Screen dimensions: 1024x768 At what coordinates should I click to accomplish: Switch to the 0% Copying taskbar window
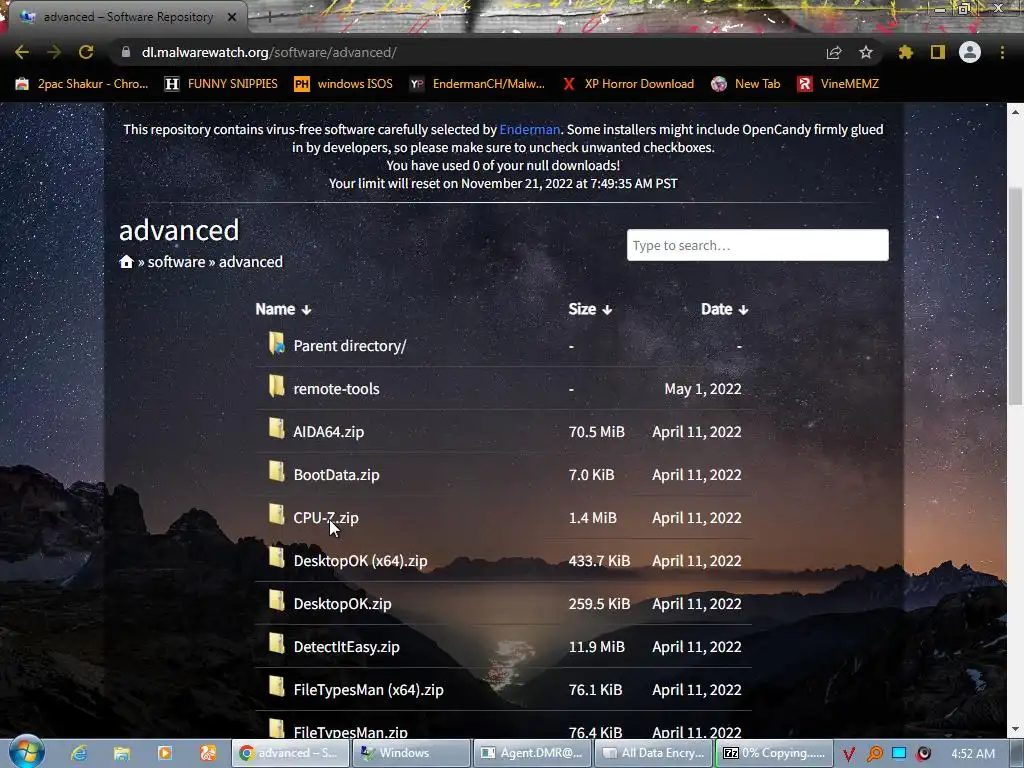[775, 753]
